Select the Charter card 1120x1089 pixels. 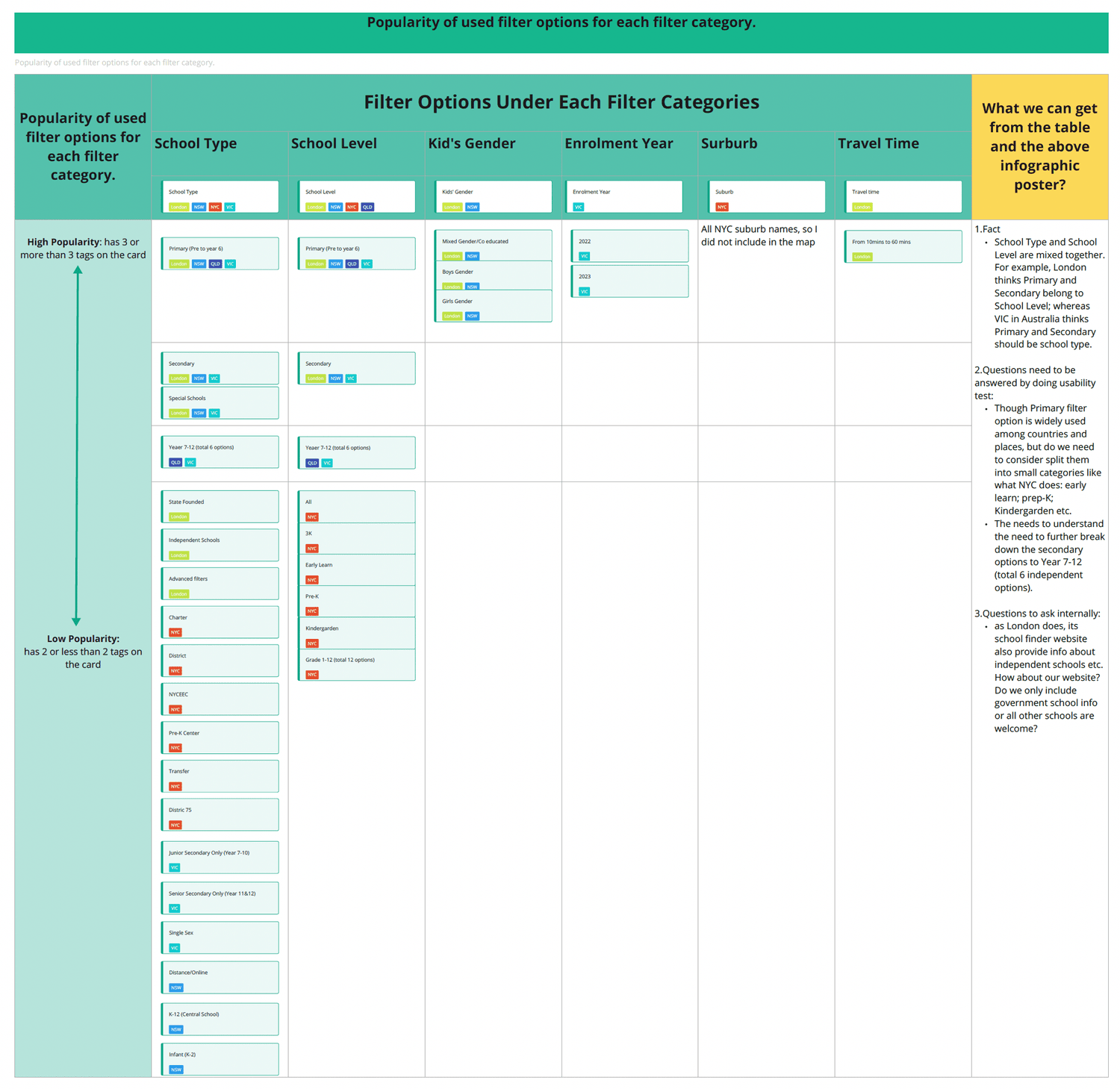pos(220,622)
